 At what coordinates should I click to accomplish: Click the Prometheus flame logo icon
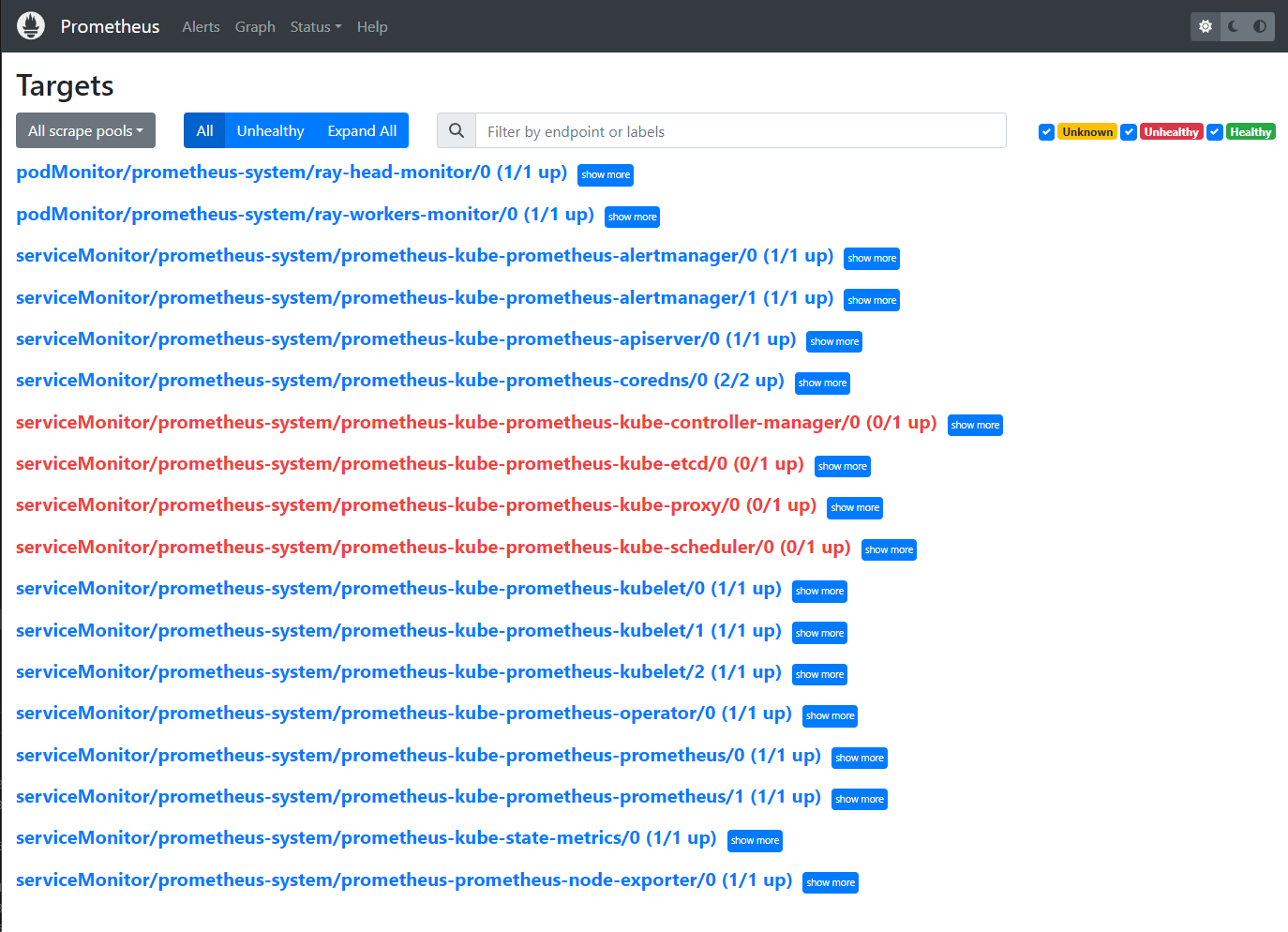coord(31,26)
